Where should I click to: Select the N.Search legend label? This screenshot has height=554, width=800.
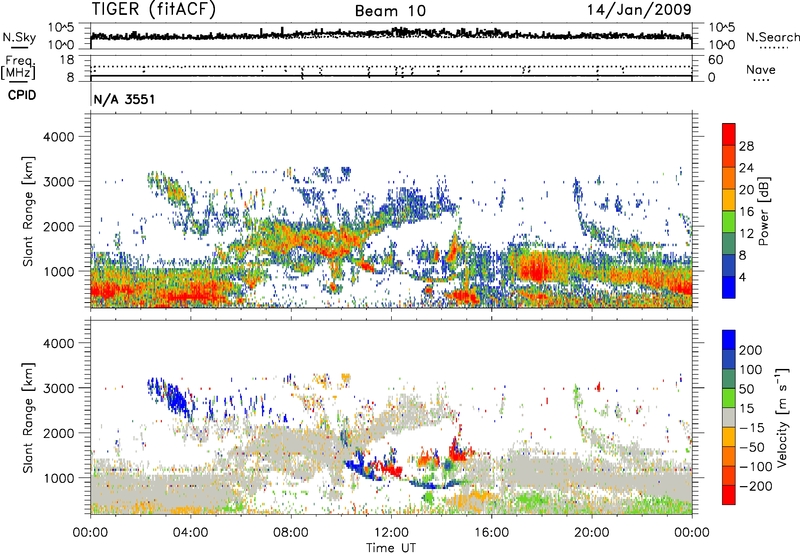(772, 37)
